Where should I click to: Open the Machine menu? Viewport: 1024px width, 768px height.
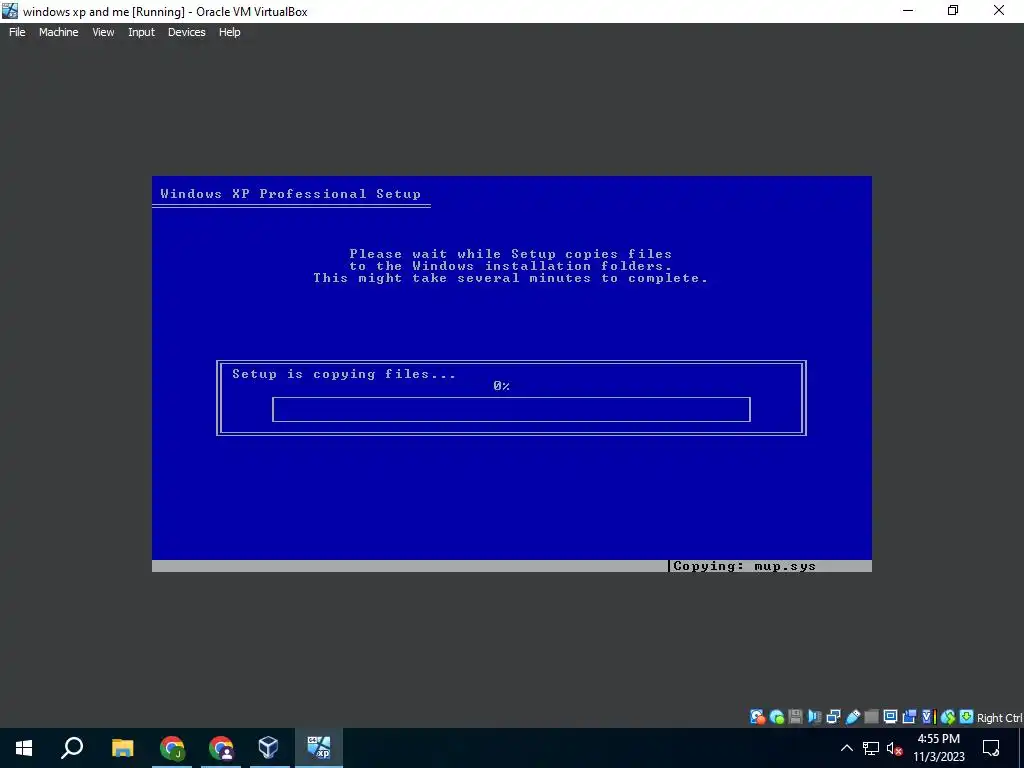click(x=59, y=32)
